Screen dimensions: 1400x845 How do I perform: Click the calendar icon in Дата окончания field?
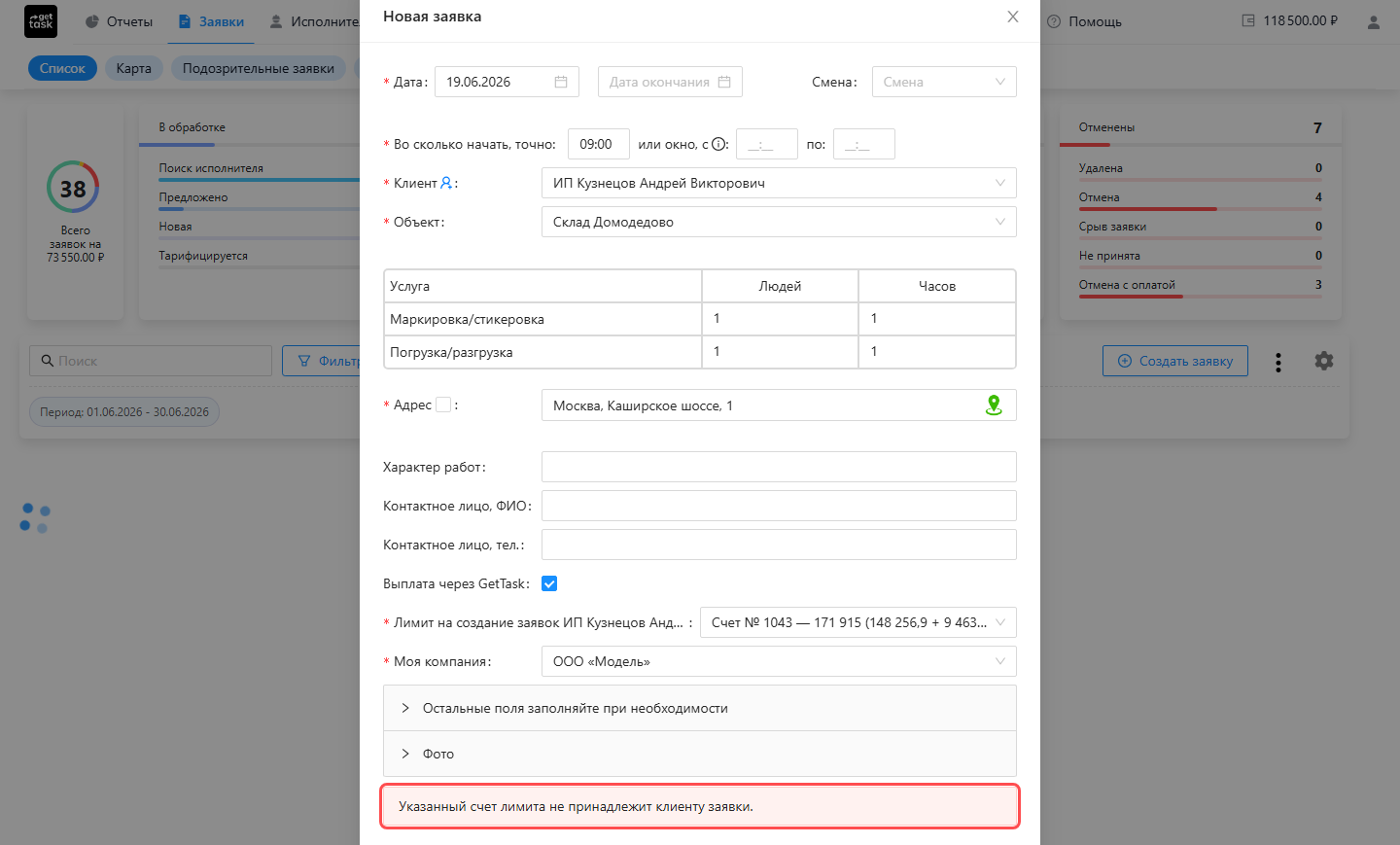click(724, 82)
